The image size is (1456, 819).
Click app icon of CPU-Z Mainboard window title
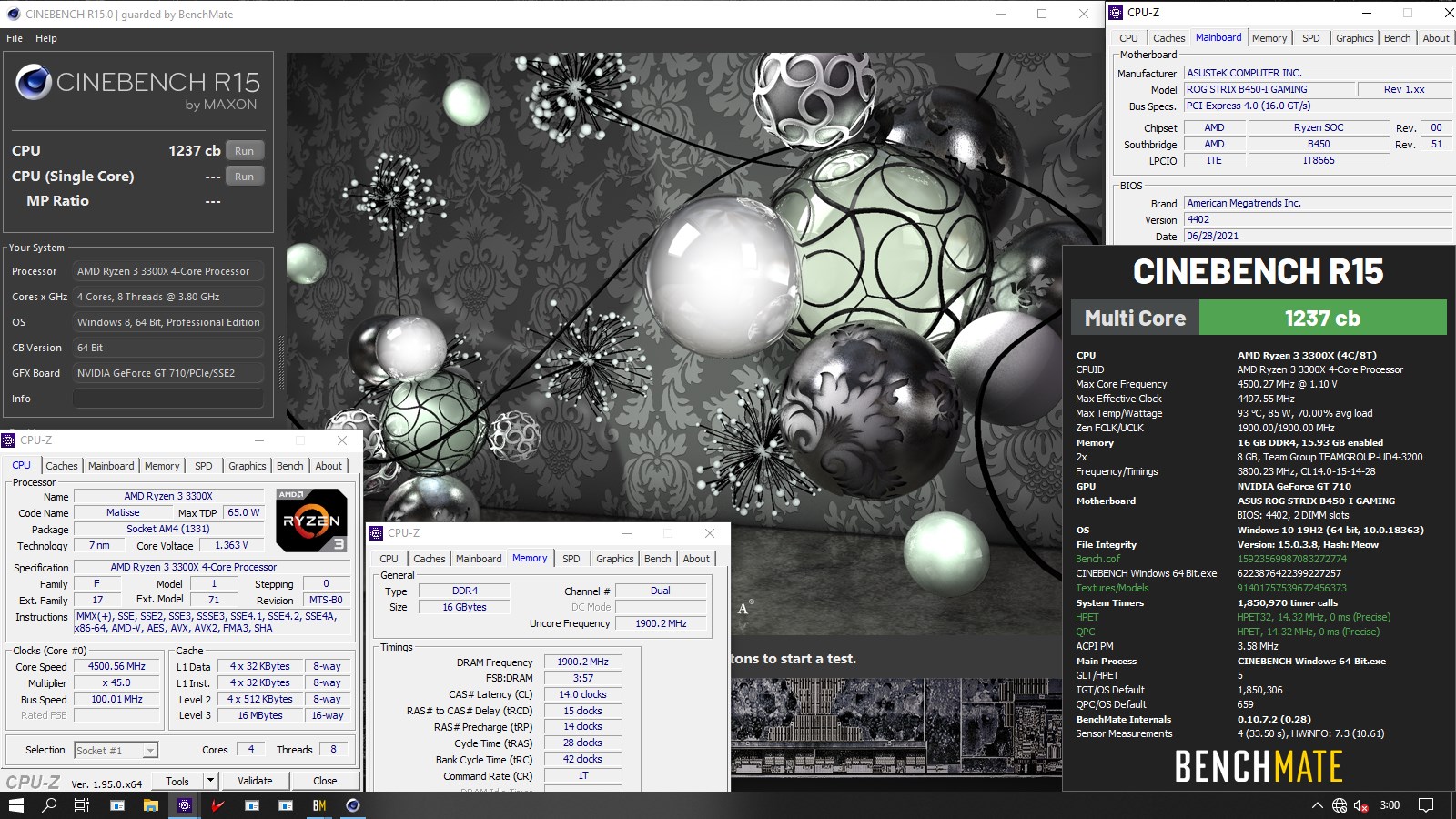[1117, 13]
